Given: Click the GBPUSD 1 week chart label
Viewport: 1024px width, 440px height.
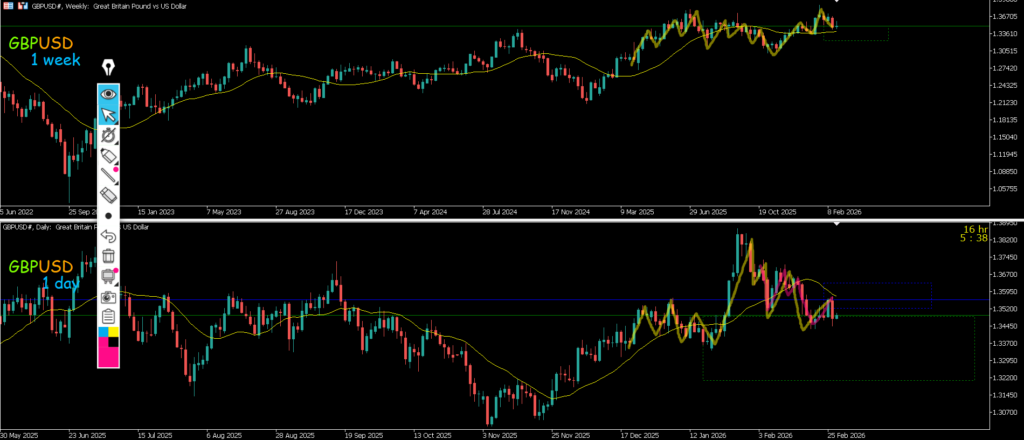Looking at the screenshot, I should point(42,51).
